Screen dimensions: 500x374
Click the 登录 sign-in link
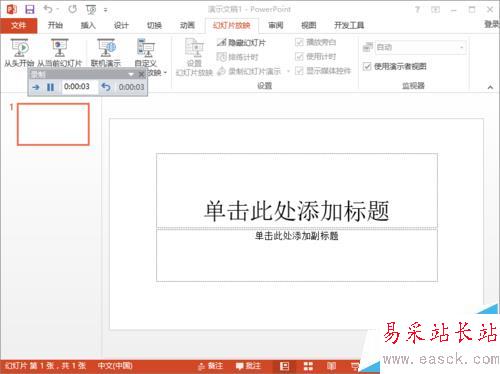point(492,24)
